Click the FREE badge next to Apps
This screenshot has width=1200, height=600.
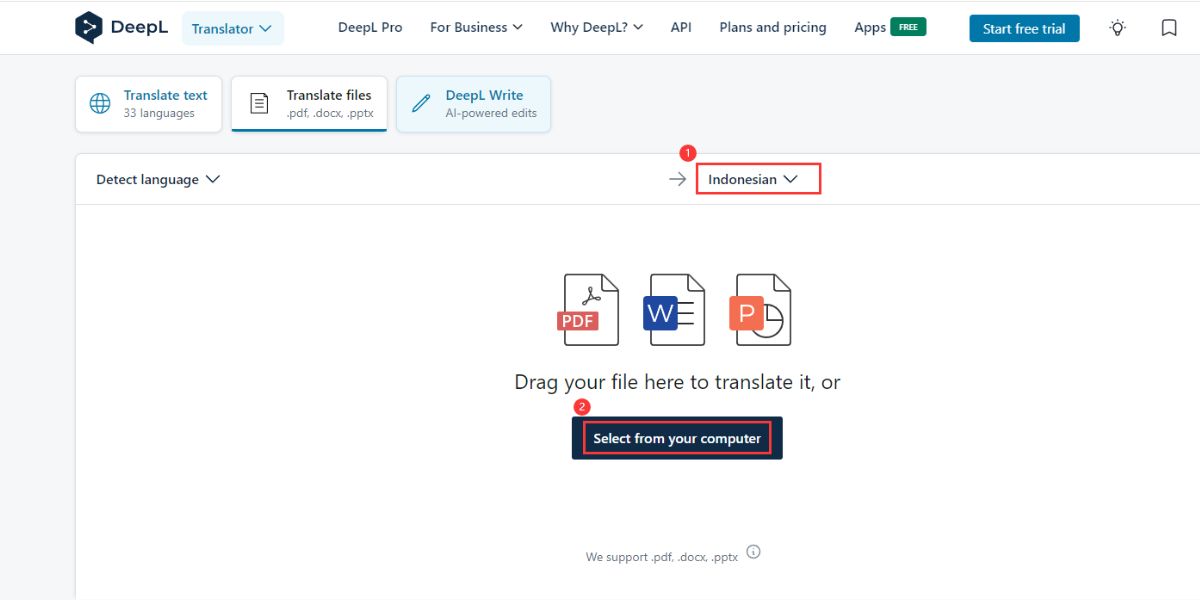point(908,27)
